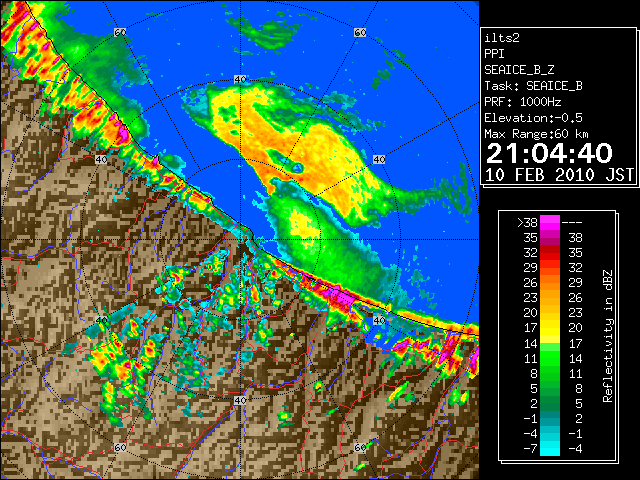The width and height of the screenshot is (640, 480).
Task: Click the yellow 17 dBZ color swatch
Action: click(x=550, y=328)
